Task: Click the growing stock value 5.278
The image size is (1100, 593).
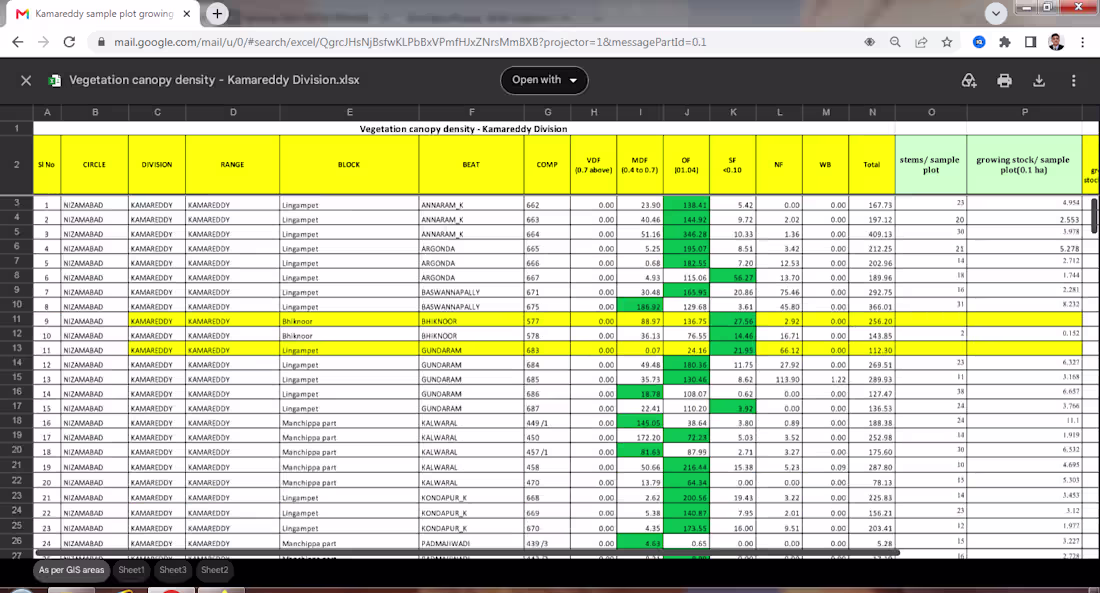Action: click(x=1024, y=248)
